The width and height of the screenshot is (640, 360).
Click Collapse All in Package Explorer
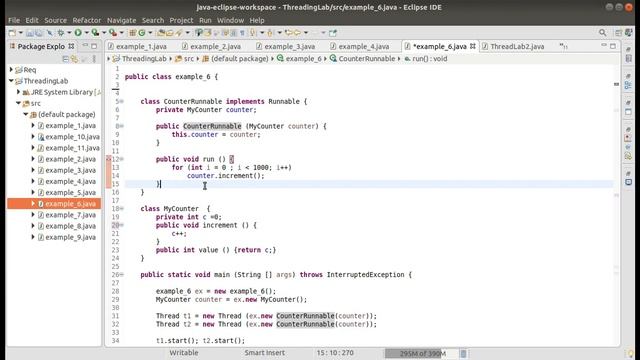tap(65, 59)
